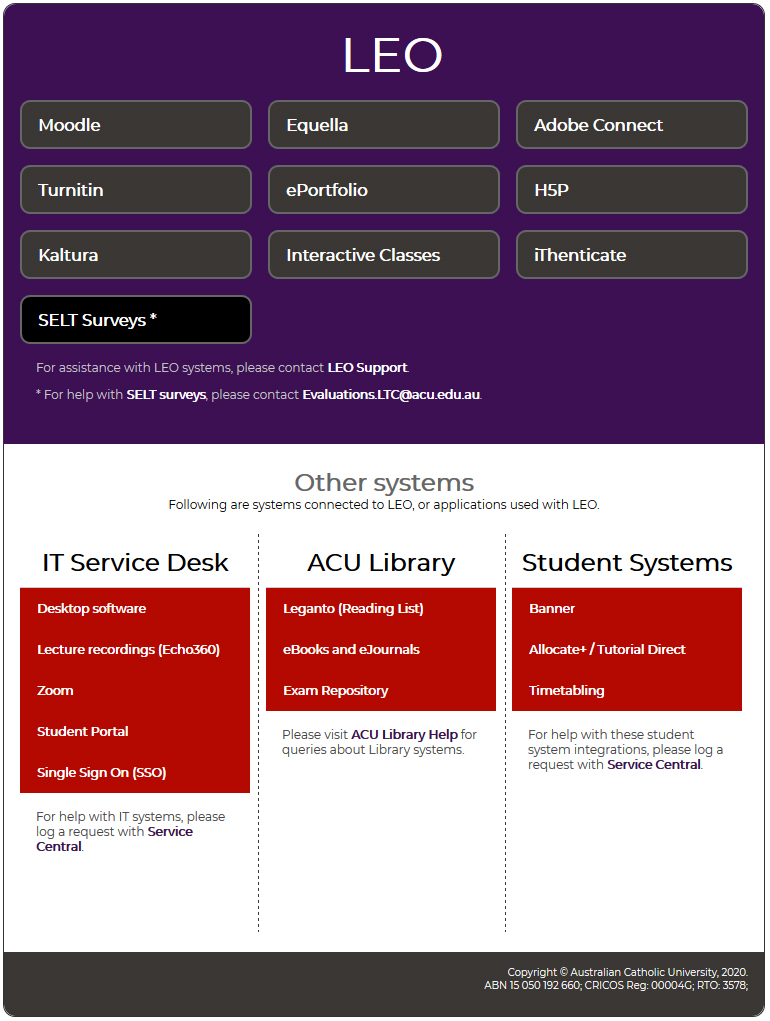Launch Adobe Connect
Screen dimensions: 770x1021
[x=631, y=125]
